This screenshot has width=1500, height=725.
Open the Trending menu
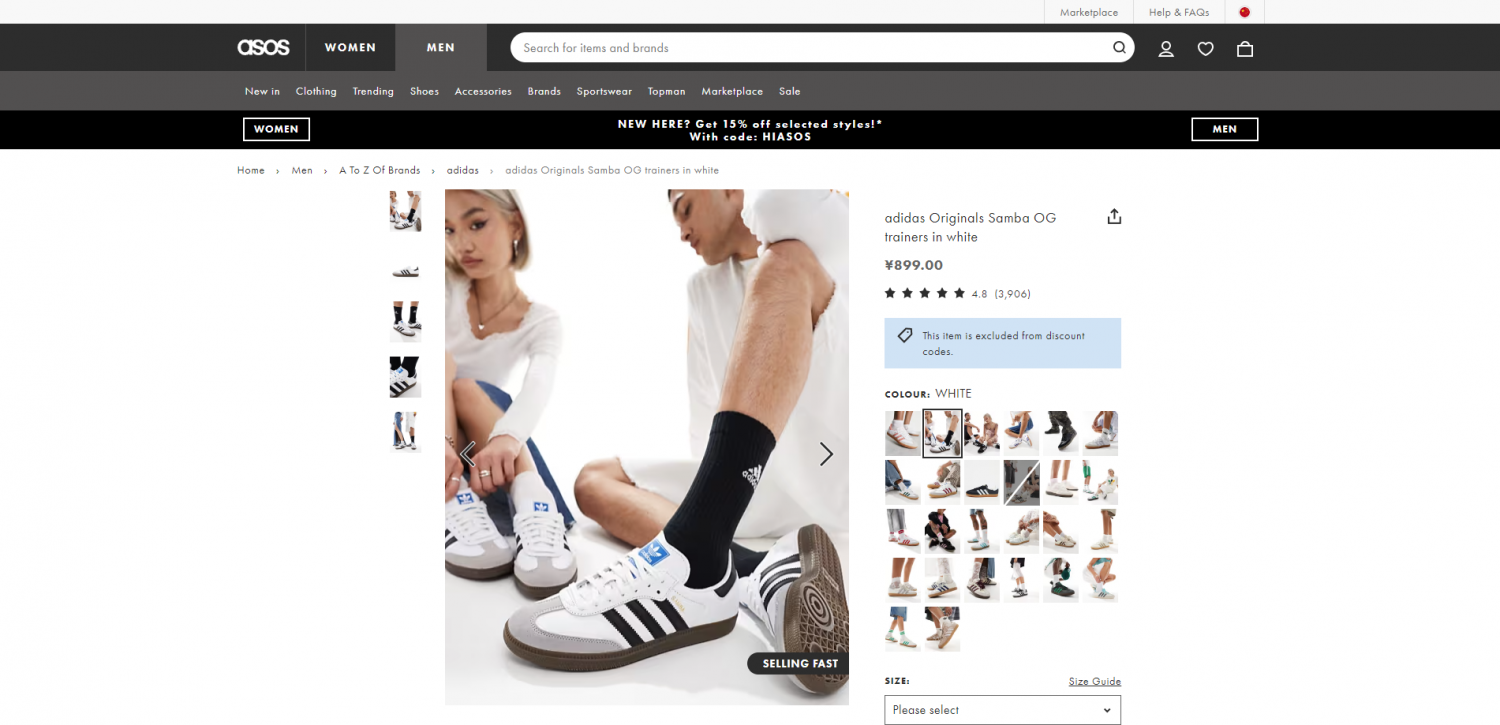pyautogui.click(x=373, y=91)
